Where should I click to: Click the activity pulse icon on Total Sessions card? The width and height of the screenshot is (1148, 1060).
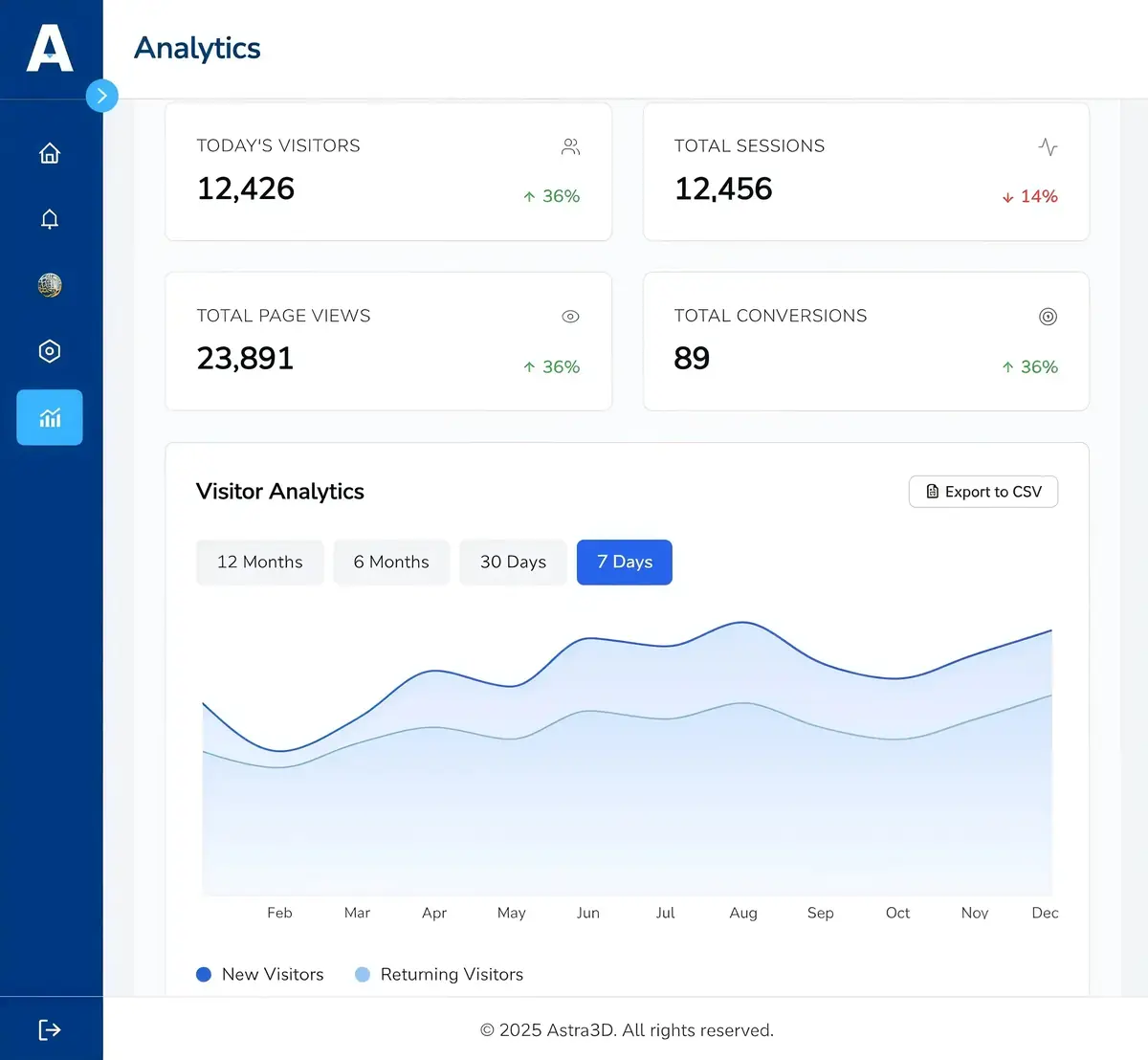coord(1048,146)
